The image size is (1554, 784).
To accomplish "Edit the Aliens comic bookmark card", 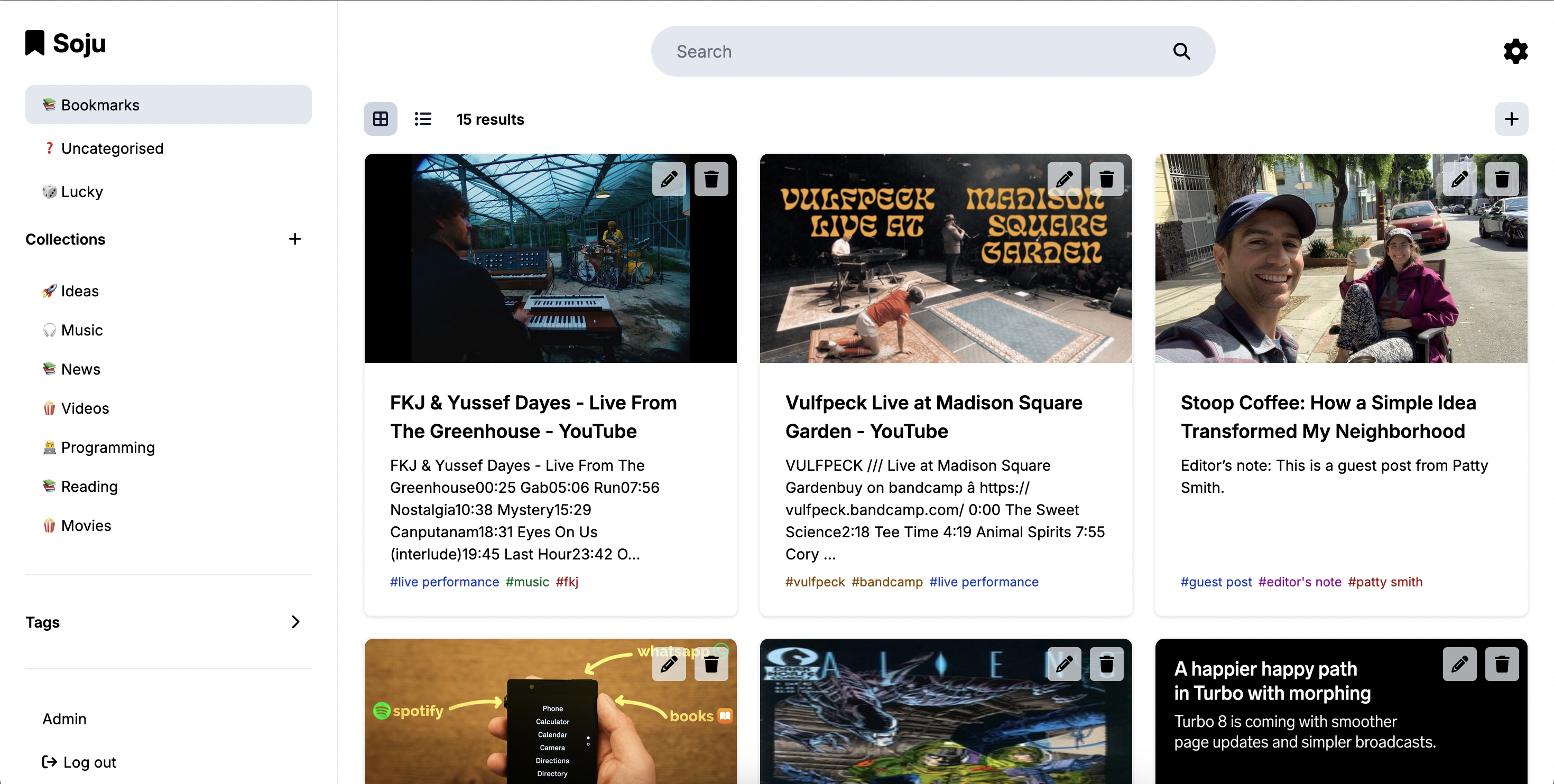I will click(1064, 664).
